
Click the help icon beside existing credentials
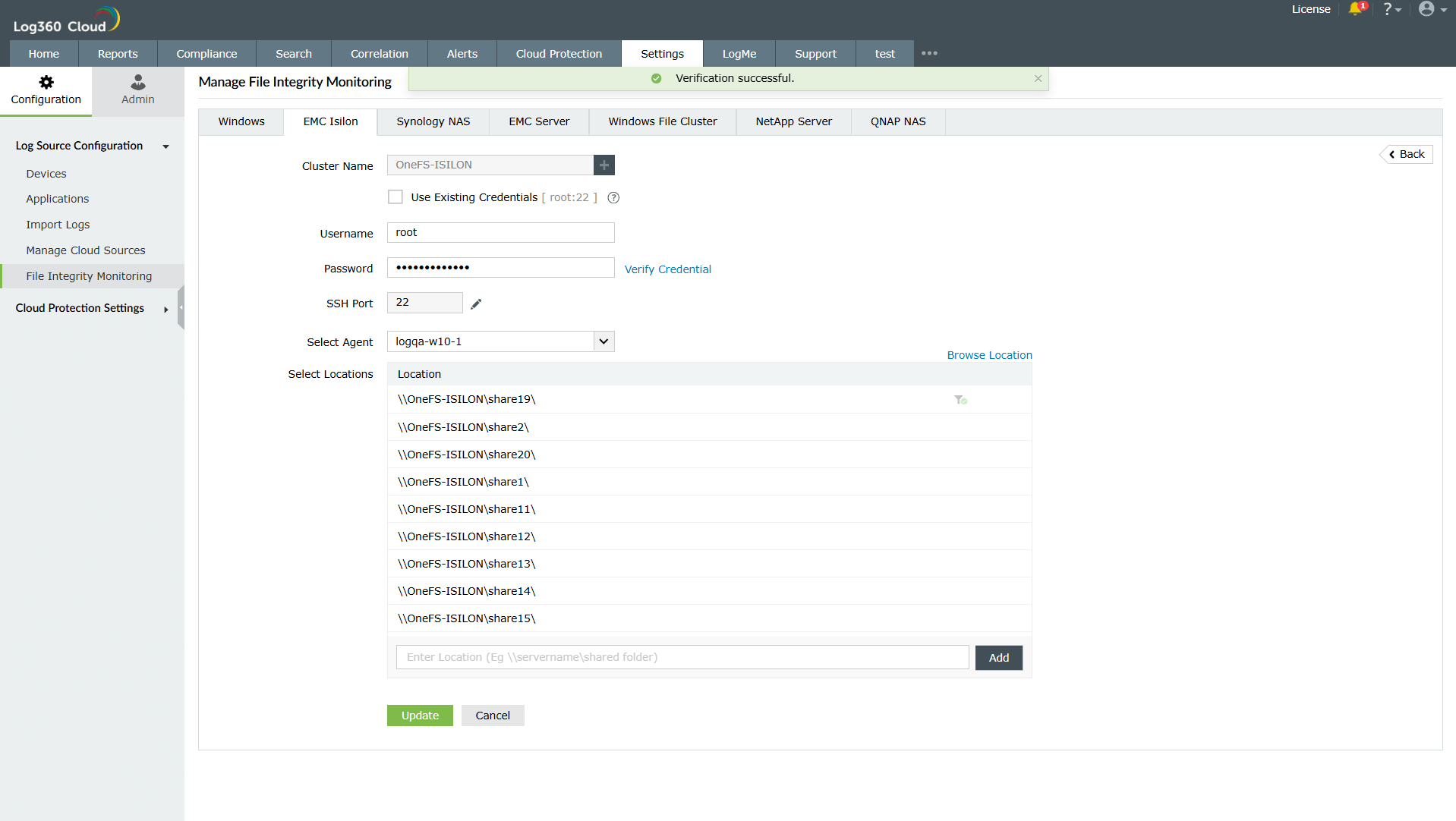tap(613, 197)
